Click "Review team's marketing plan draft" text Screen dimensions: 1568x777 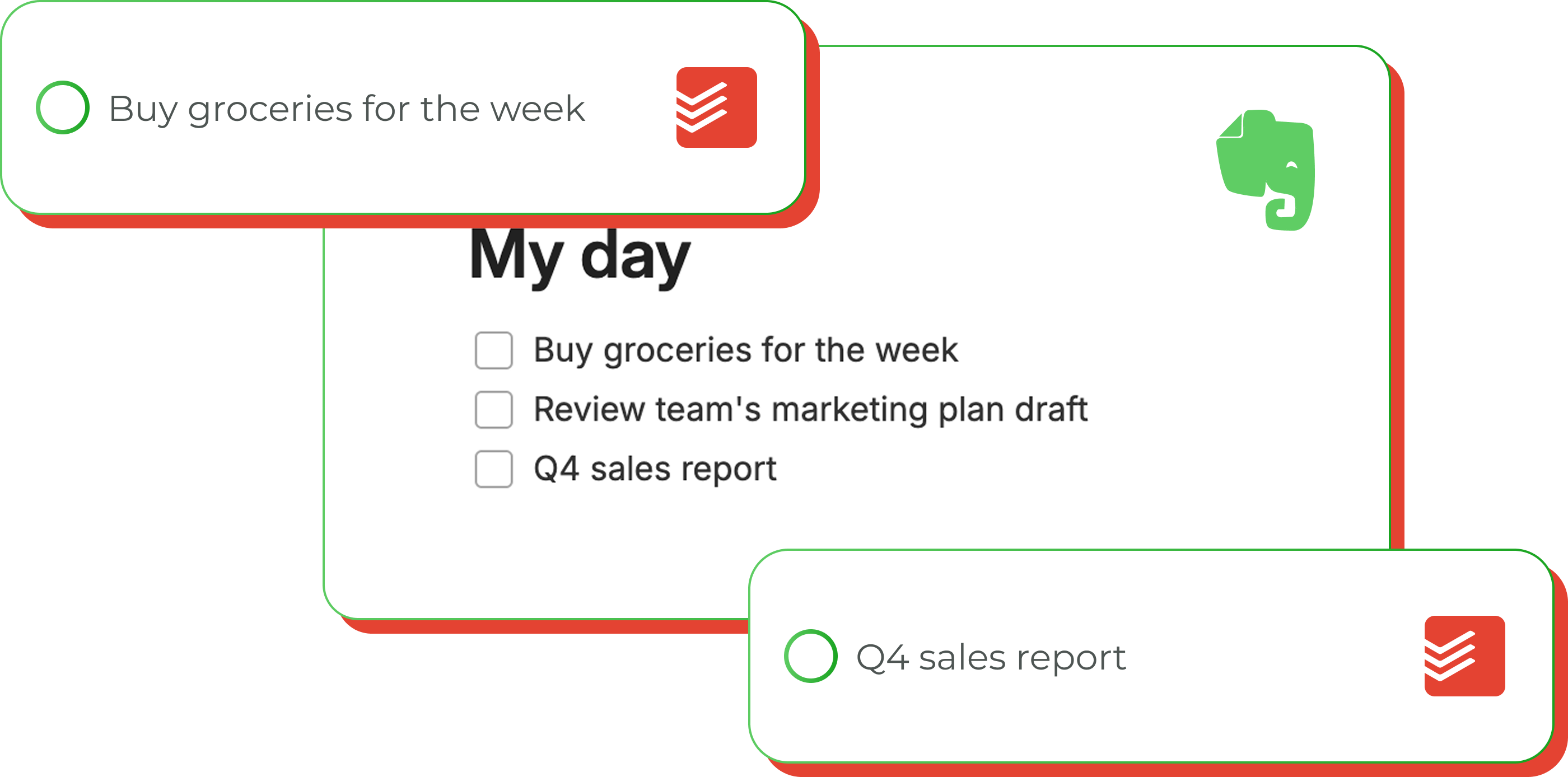810,409
